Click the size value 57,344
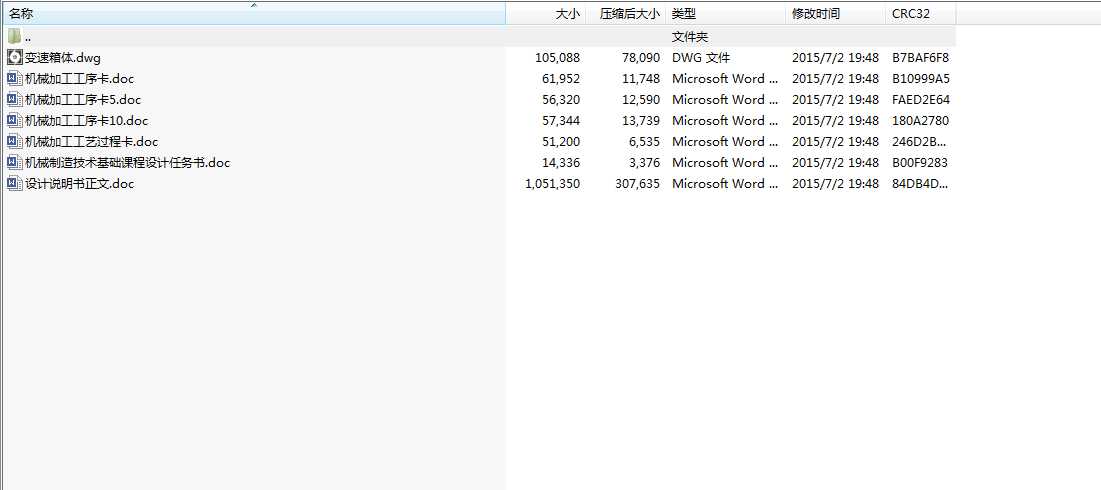This screenshot has width=1101, height=490. [561, 121]
